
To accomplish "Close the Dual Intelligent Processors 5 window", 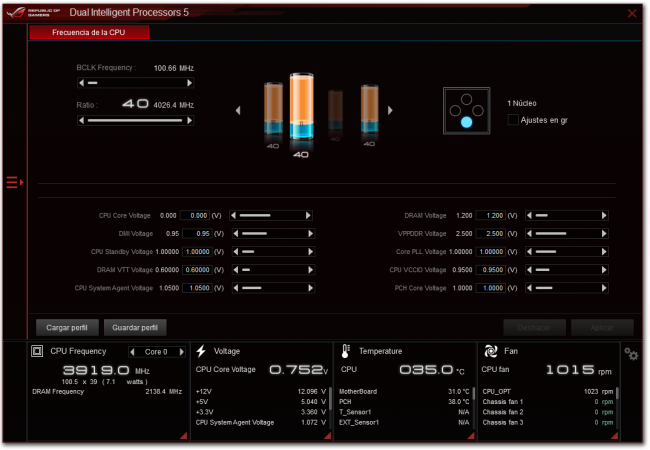I will (x=632, y=13).
